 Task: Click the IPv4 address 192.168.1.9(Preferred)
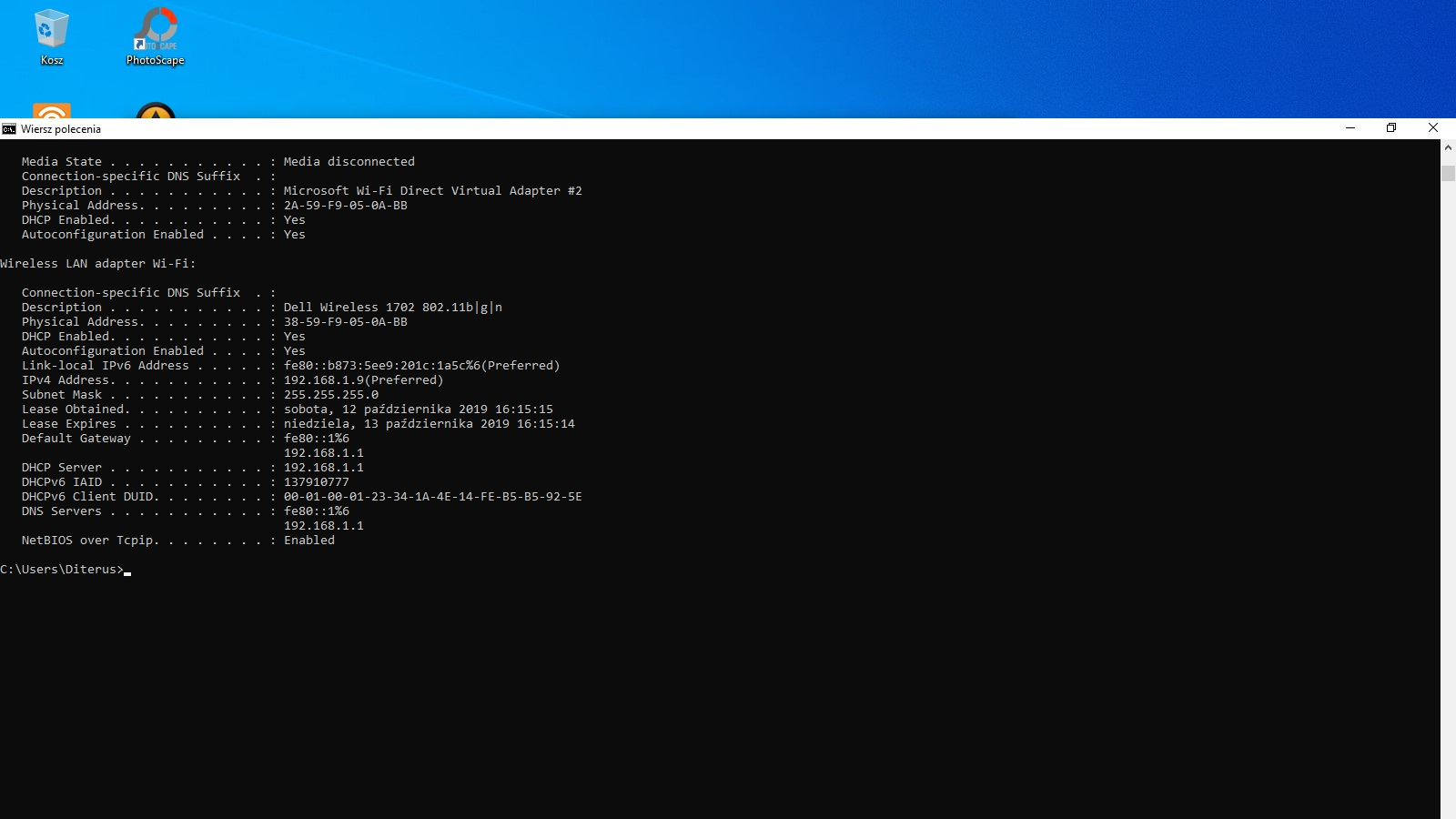click(364, 380)
